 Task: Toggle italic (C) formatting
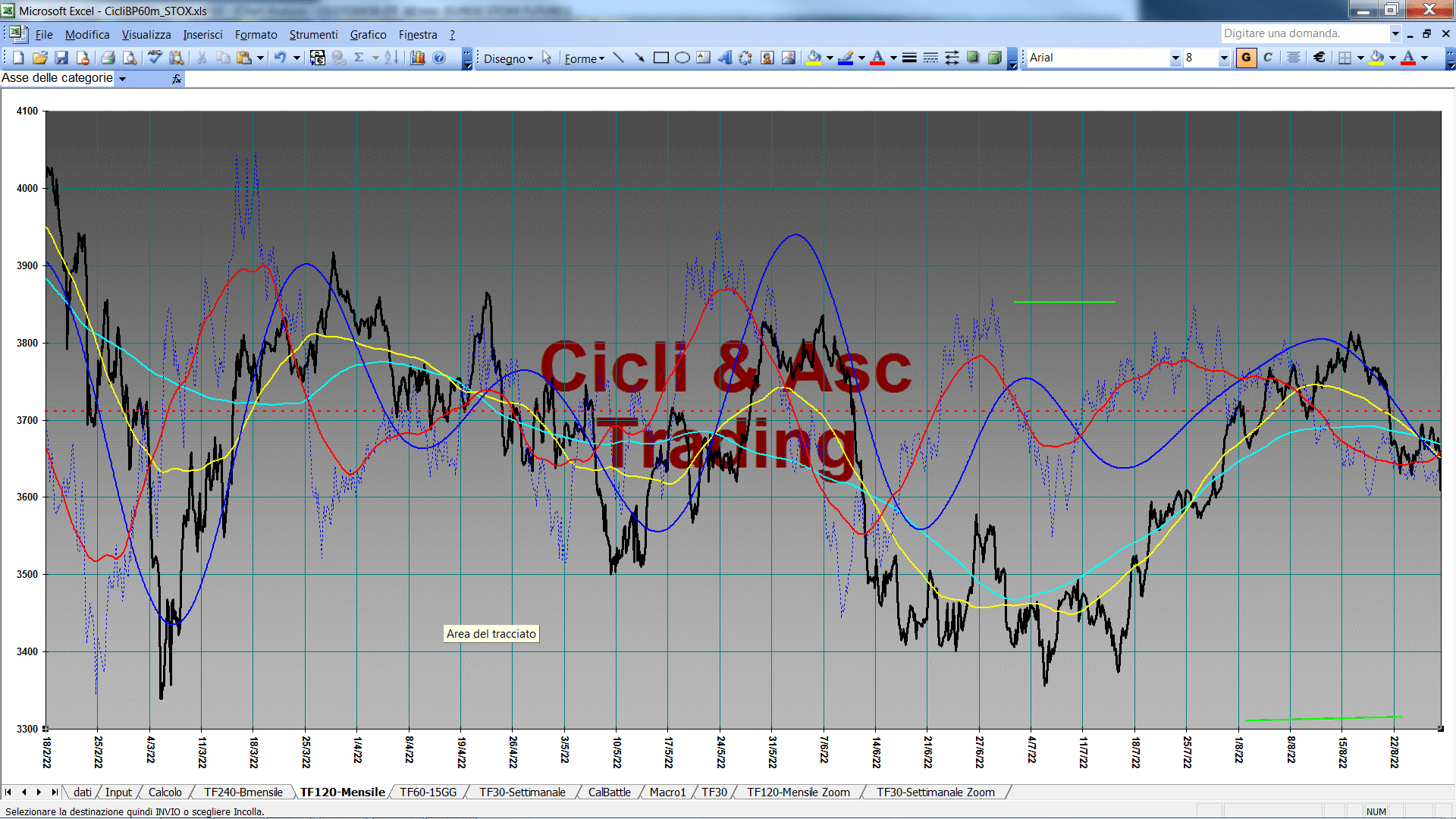pyautogui.click(x=1268, y=58)
